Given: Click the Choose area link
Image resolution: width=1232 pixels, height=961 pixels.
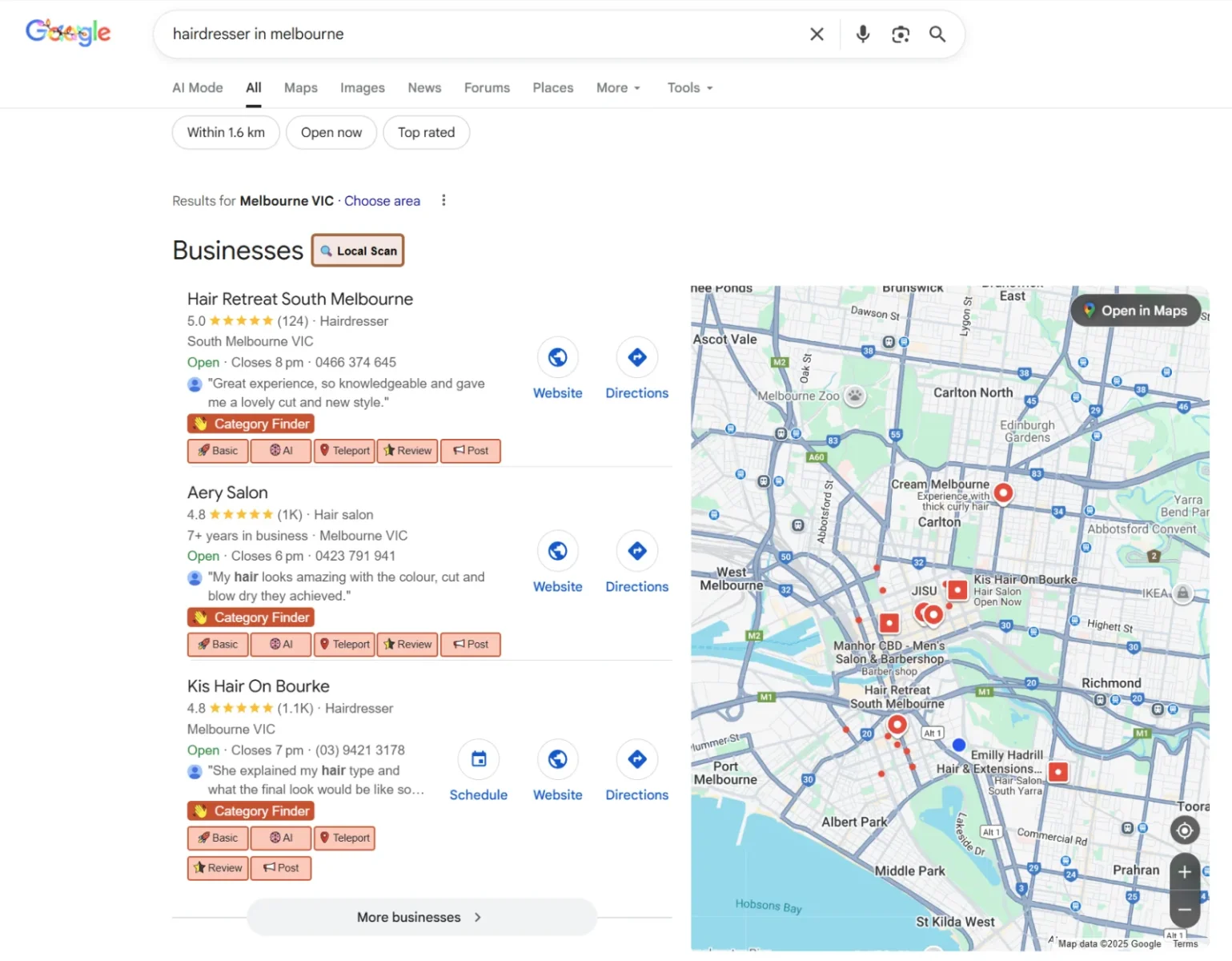Looking at the screenshot, I should [382, 201].
